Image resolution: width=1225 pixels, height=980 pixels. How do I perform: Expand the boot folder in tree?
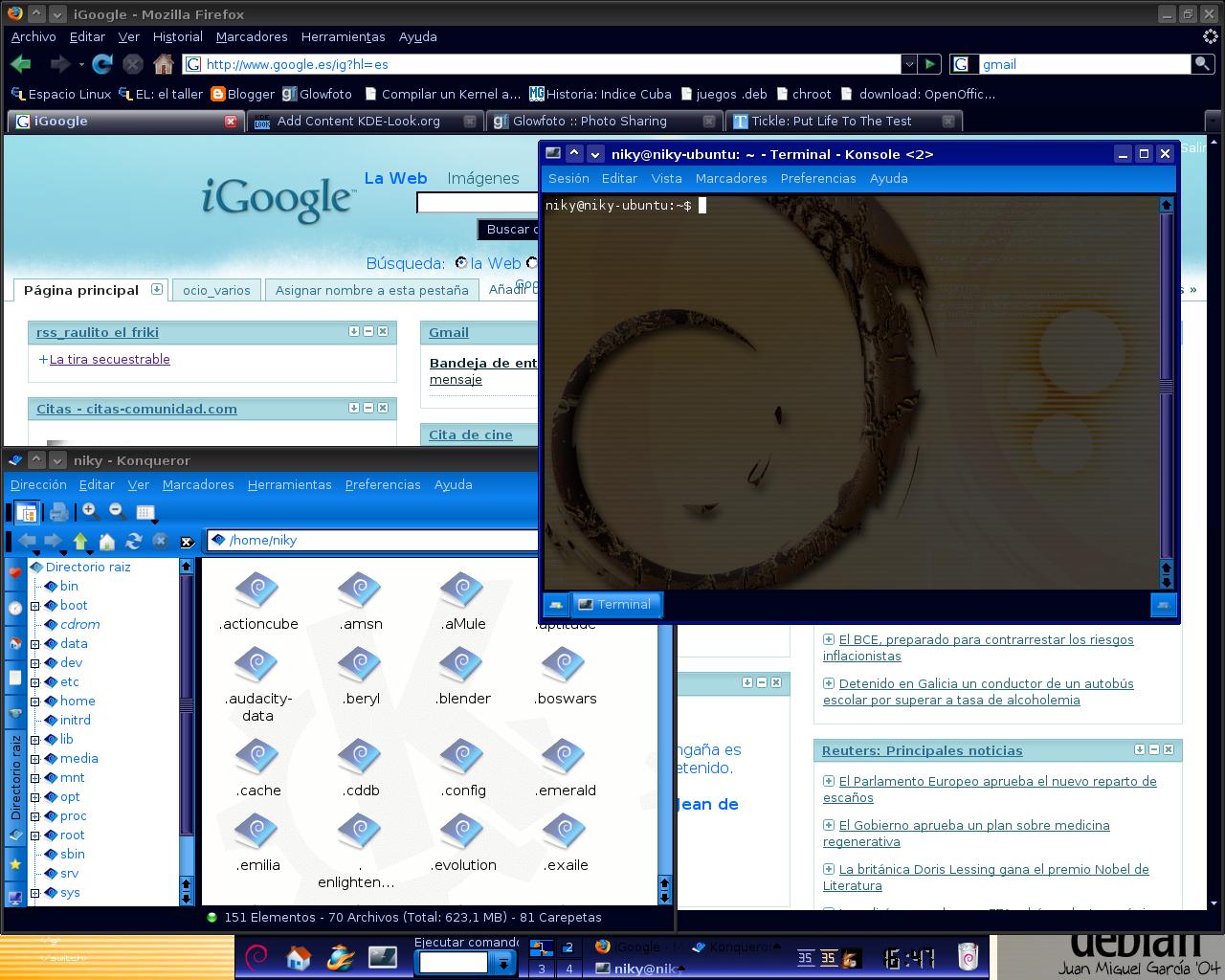point(34,606)
